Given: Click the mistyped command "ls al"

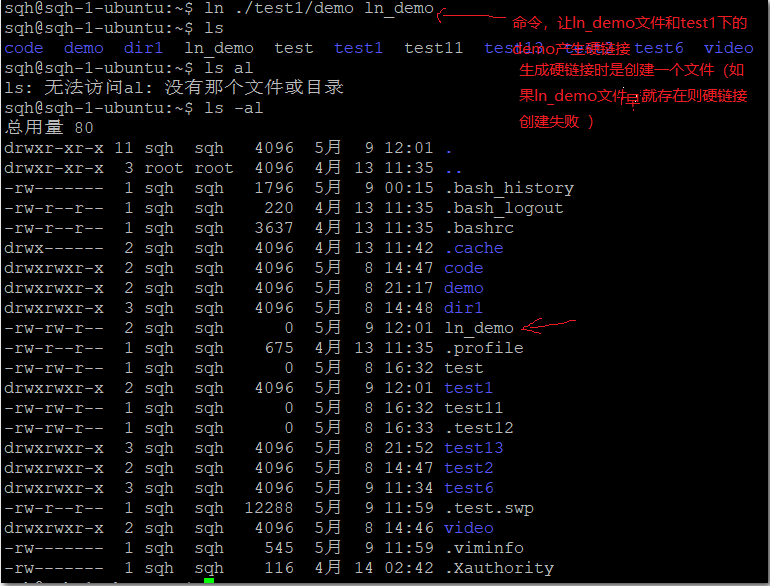Looking at the screenshot, I should click(x=229, y=68).
